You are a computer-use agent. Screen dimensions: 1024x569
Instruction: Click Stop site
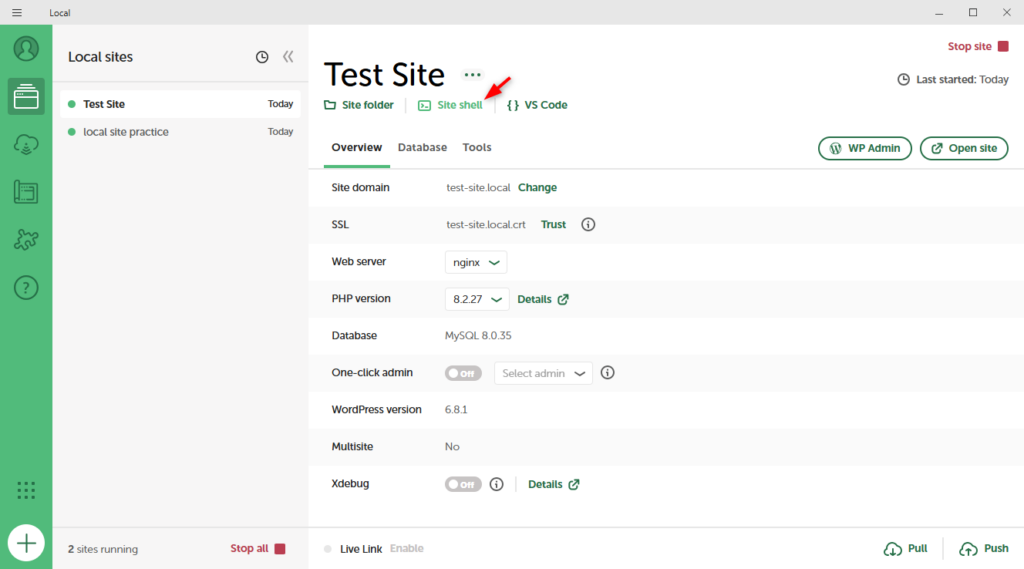[978, 46]
